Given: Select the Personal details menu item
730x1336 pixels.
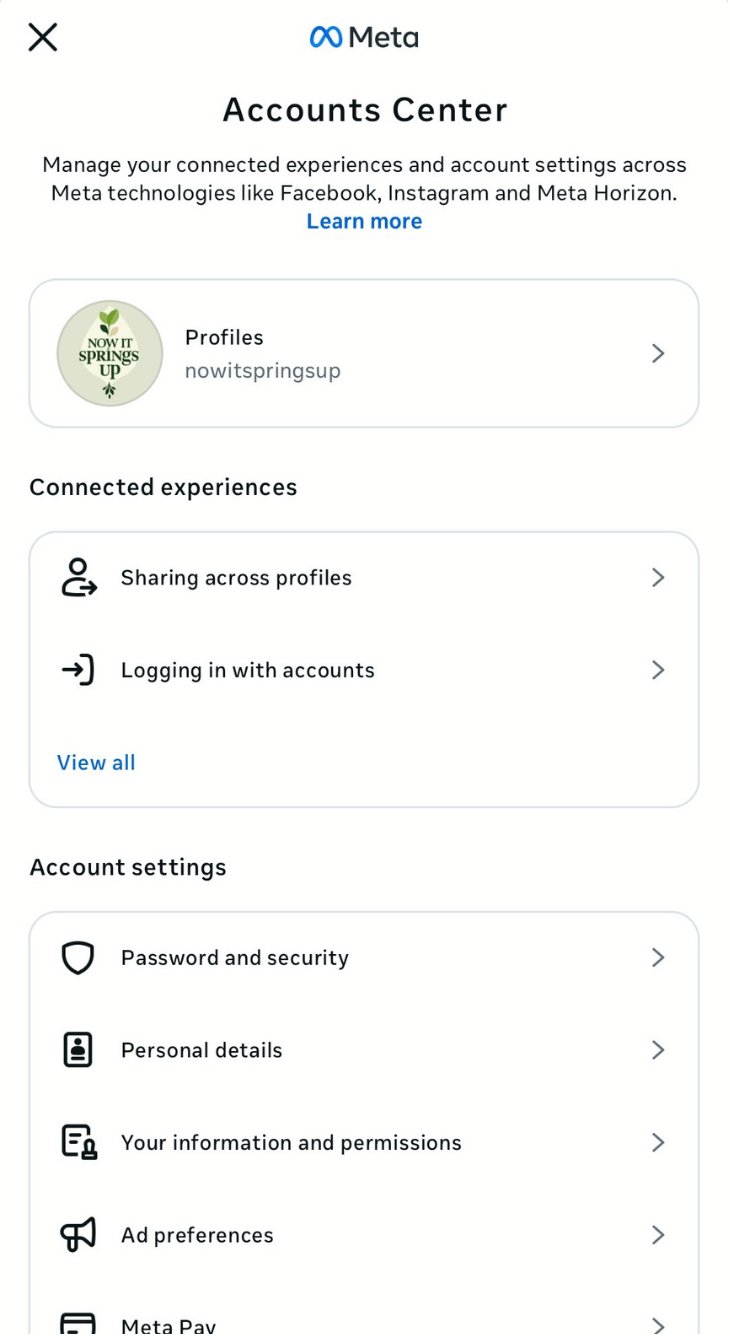Looking at the screenshot, I should click(202, 1050).
